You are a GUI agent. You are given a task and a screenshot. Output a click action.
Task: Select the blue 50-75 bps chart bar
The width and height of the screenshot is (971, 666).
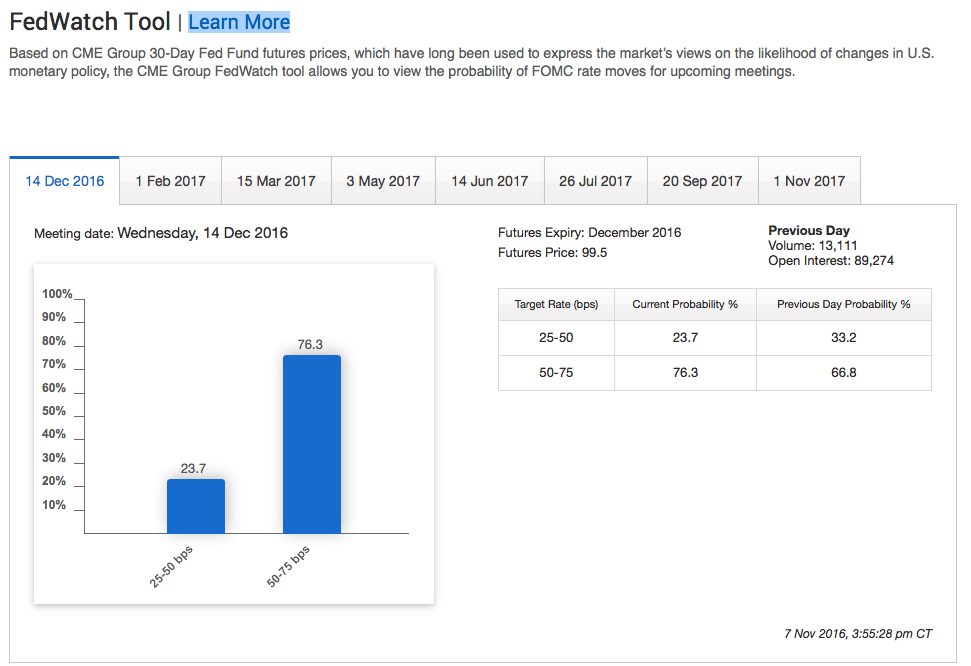(x=312, y=444)
